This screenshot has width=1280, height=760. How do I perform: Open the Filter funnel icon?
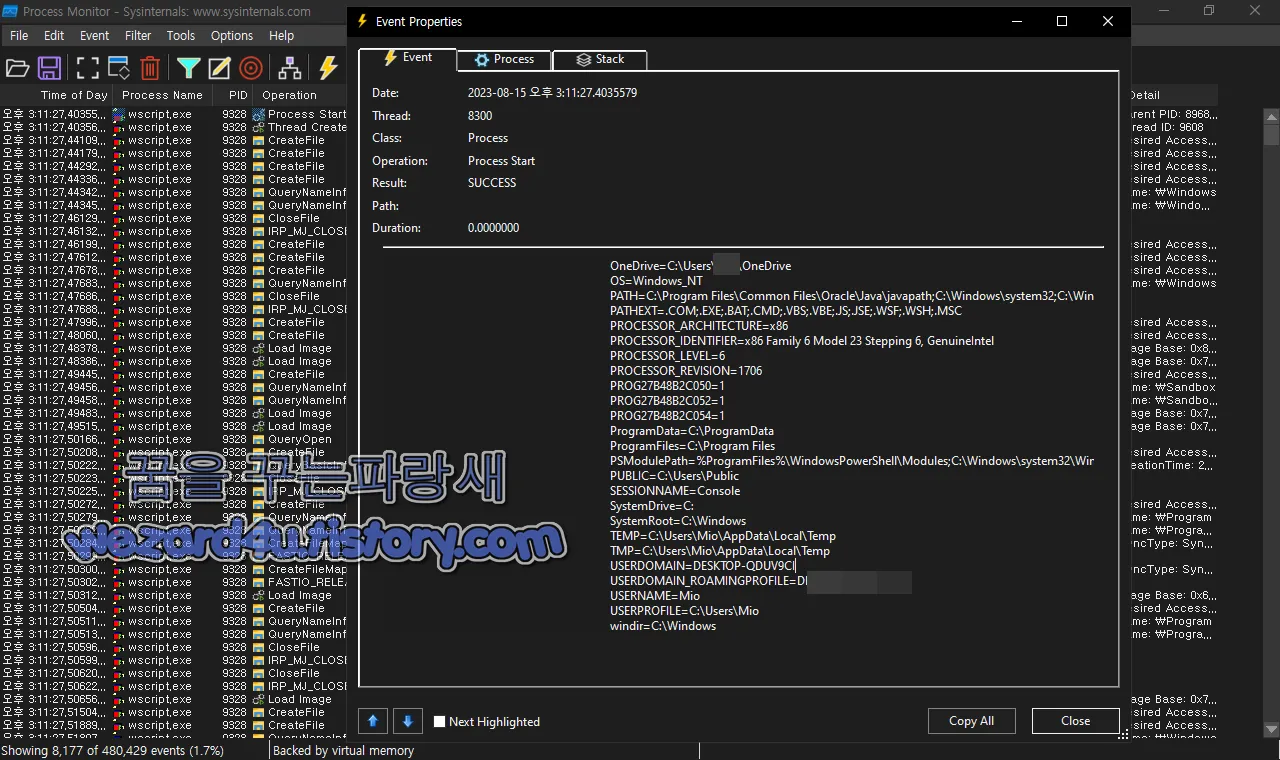coord(188,68)
